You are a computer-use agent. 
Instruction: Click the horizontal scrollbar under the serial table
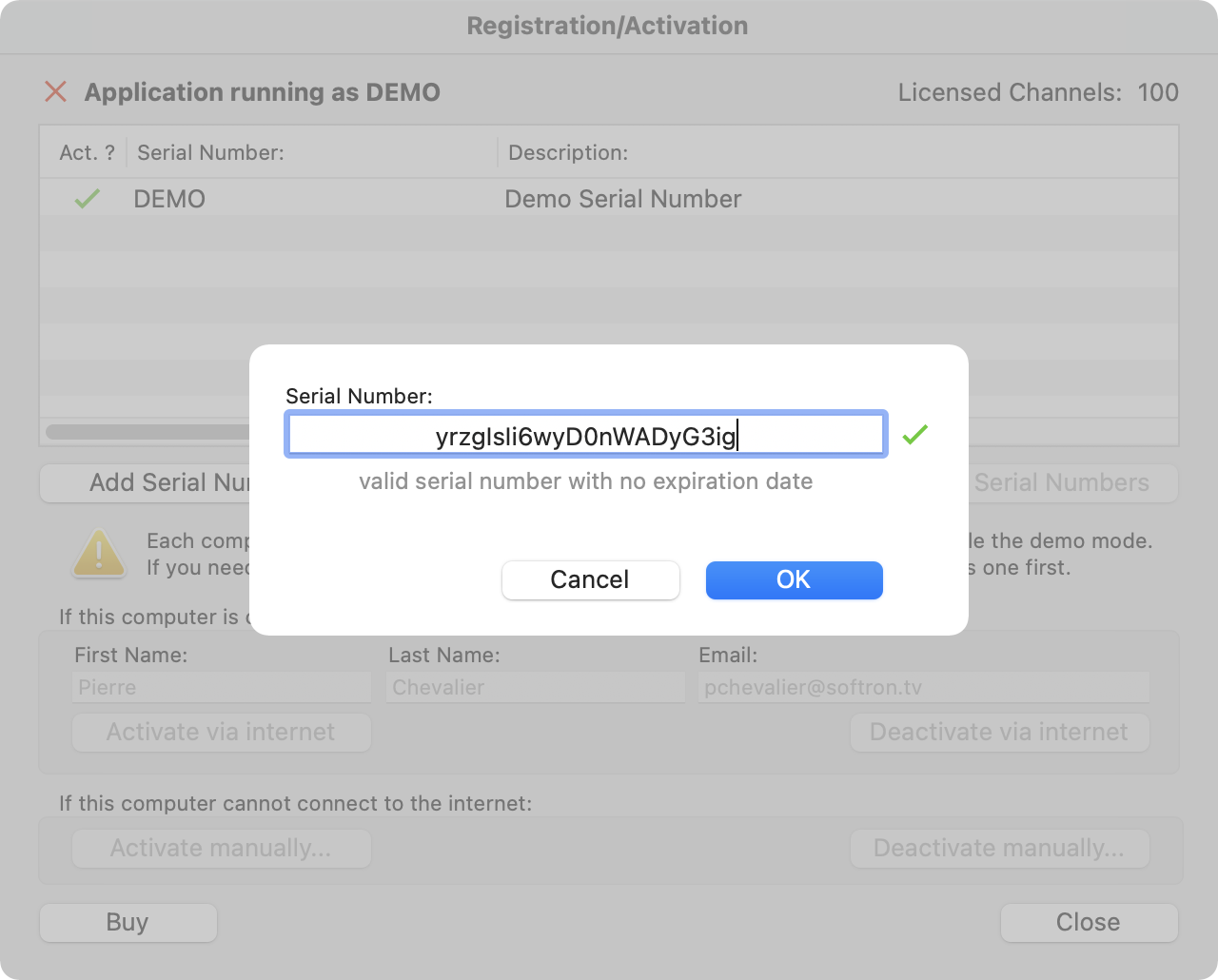tap(147, 432)
